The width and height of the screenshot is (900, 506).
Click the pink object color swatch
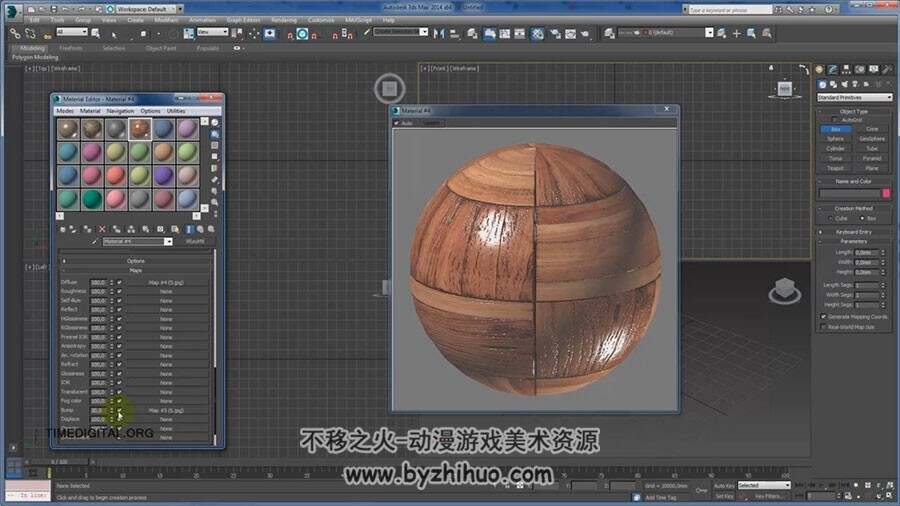click(886, 194)
